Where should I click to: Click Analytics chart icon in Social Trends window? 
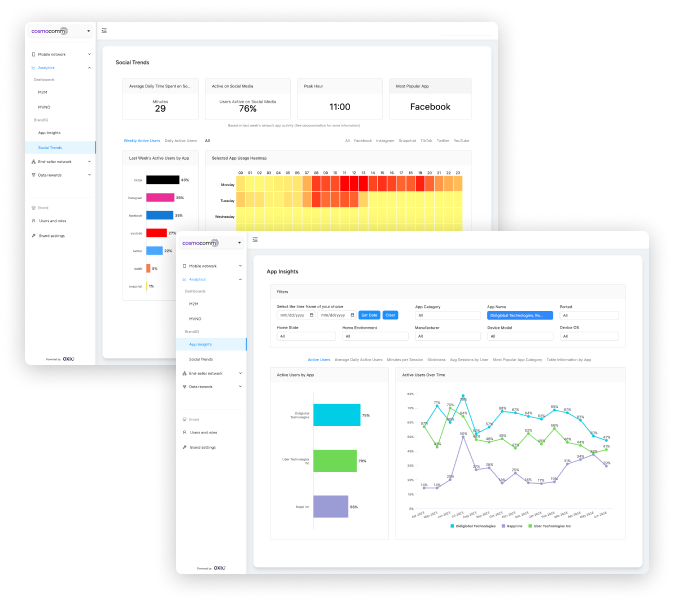(x=34, y=68)
